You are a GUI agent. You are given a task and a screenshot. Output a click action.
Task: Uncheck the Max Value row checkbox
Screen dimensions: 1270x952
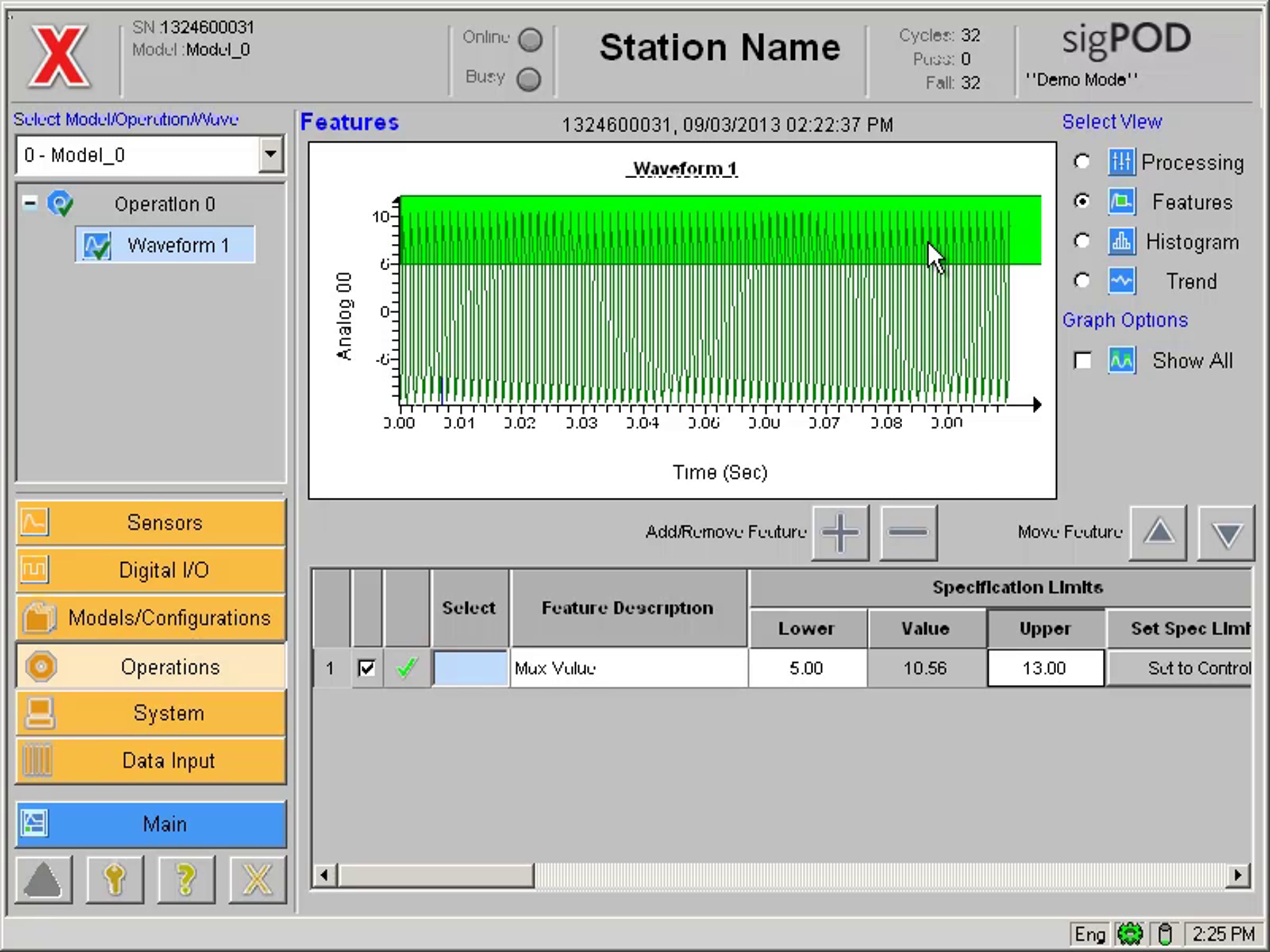[366, 668]
